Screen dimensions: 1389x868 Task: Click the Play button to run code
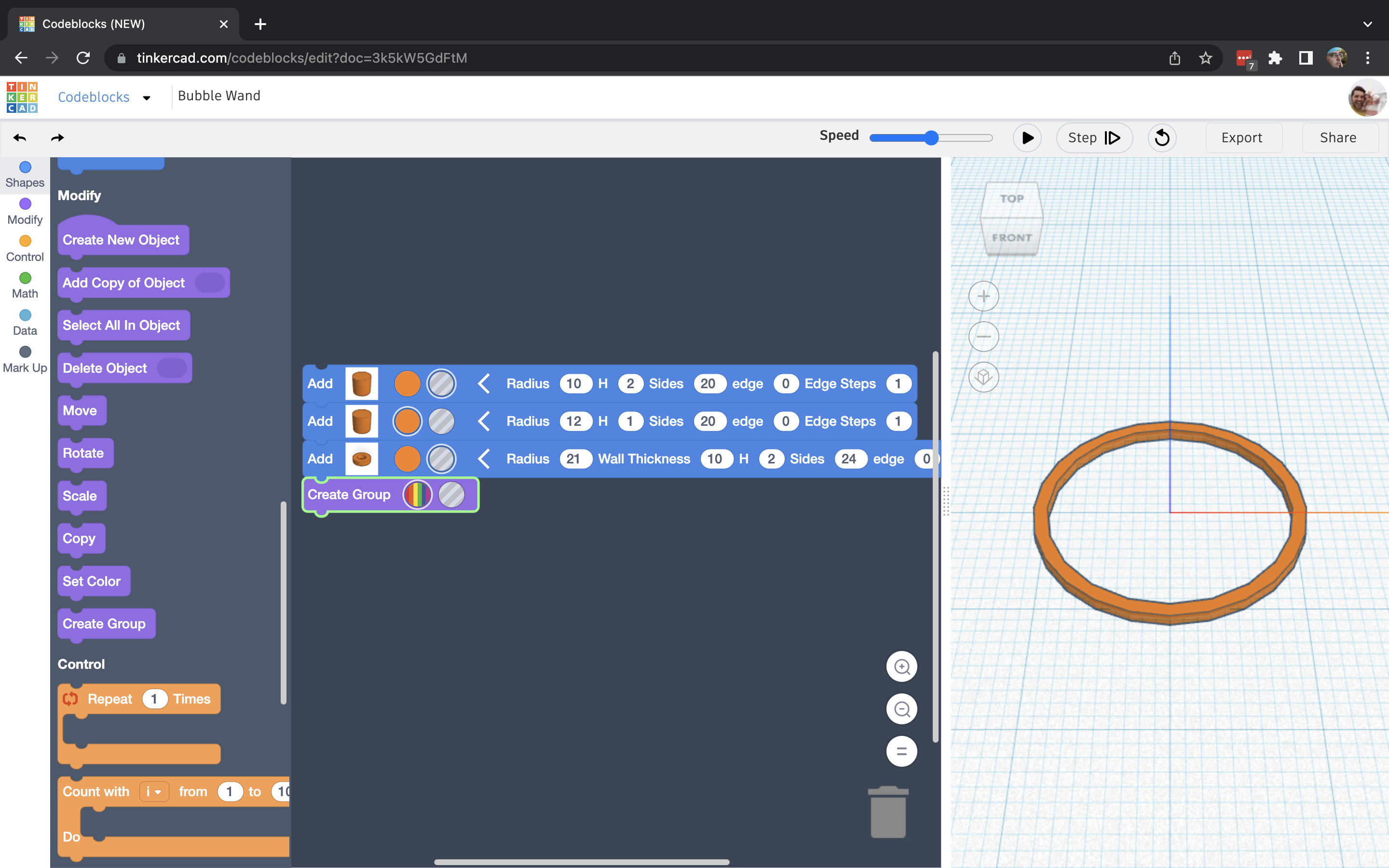[x=1027, y=138]
